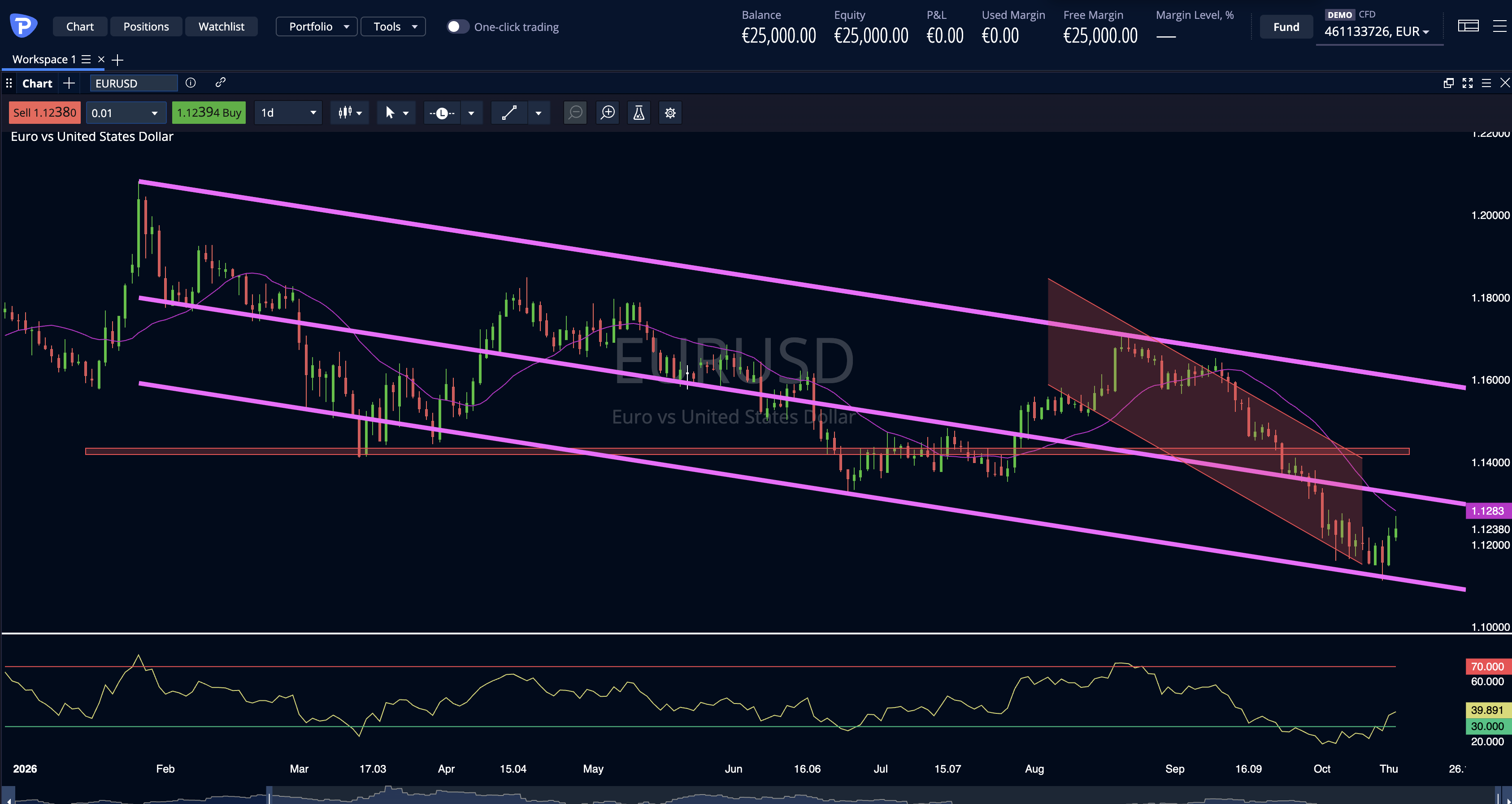Open the layout panel icon top right
The height and width of the screenshot is (804, 1512).
click(x=1468, y=26)
